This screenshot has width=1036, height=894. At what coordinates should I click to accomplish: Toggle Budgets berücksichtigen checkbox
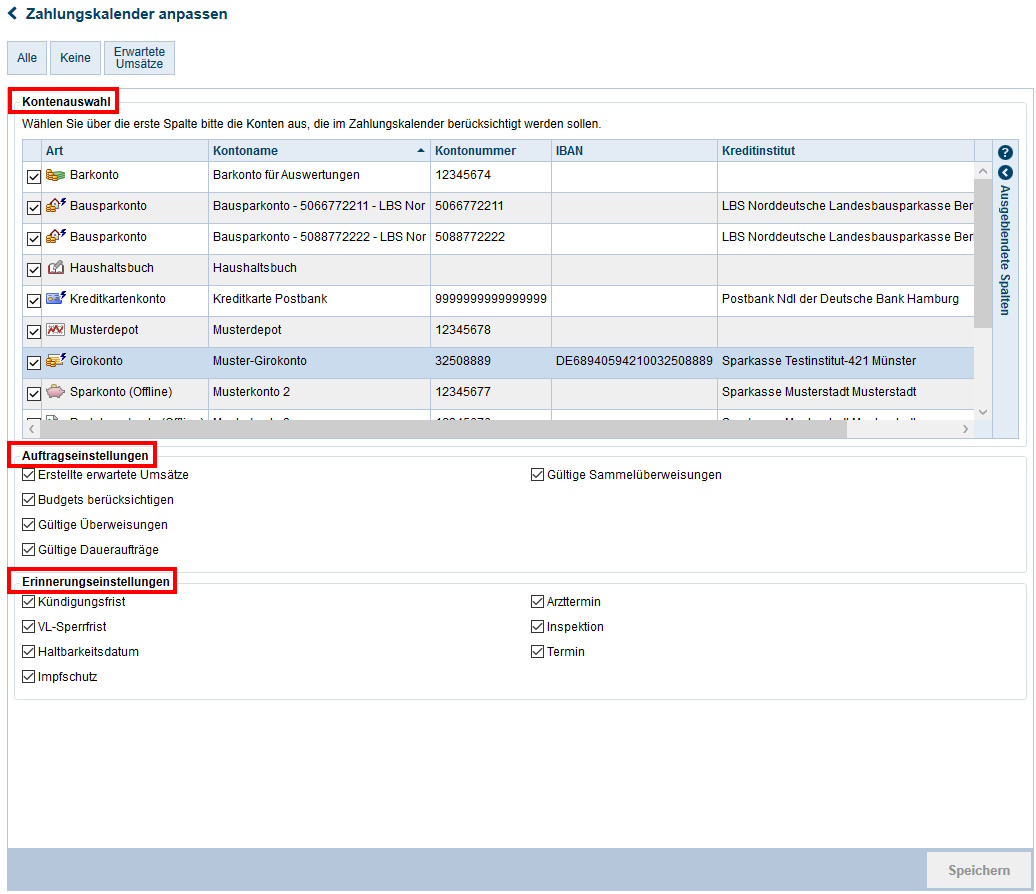pyautogui.click(x=29, y=500)
